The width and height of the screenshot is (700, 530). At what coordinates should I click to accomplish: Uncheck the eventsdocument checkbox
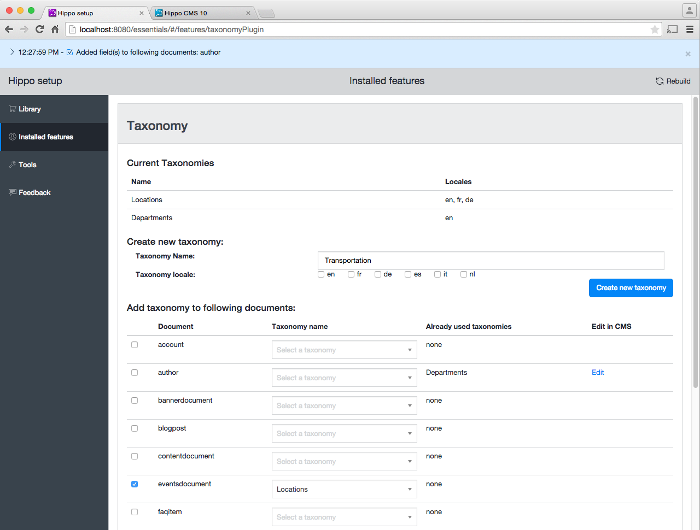point(134,484)
